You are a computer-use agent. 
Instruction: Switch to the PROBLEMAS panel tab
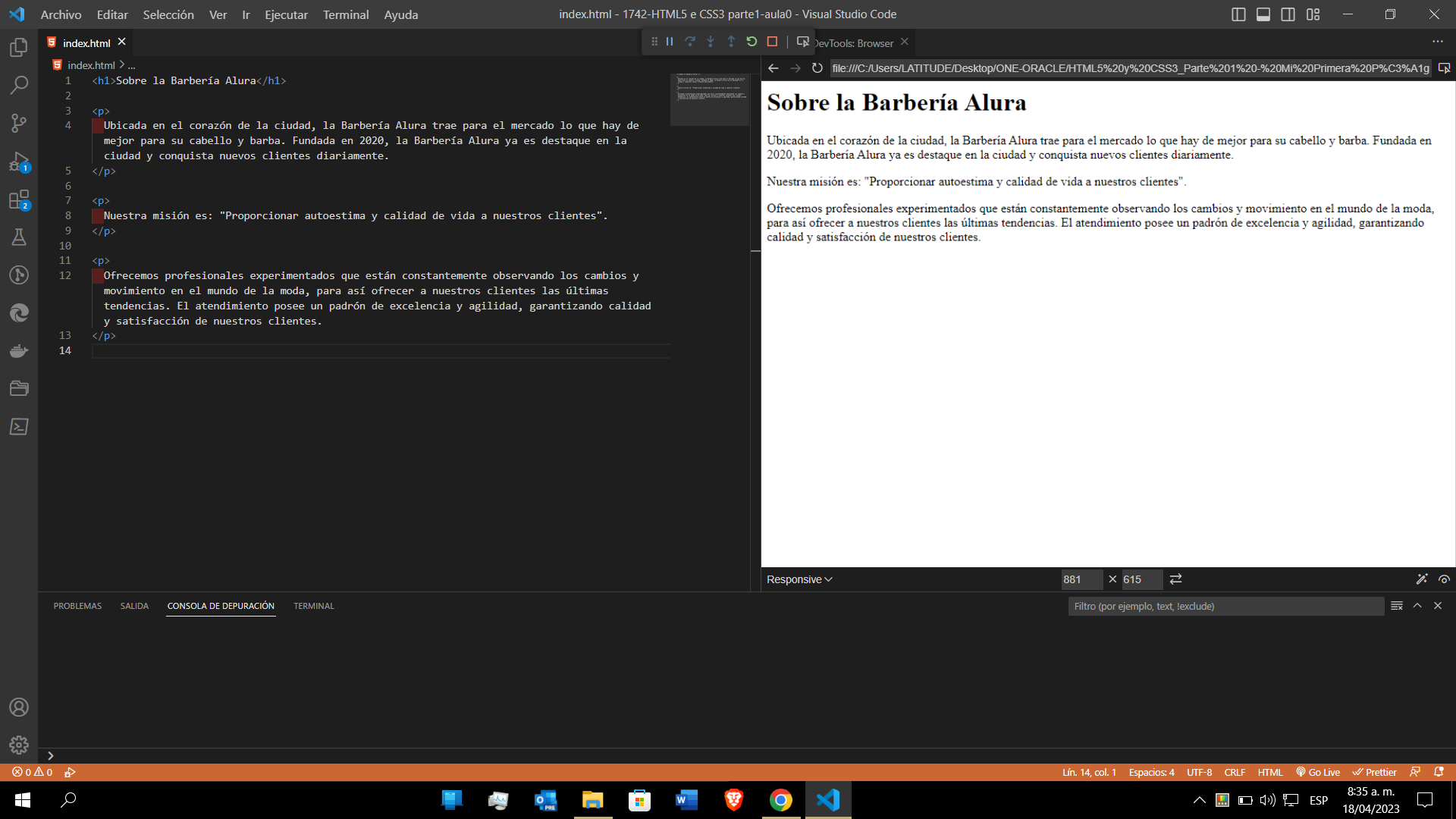tap(77, 606)
